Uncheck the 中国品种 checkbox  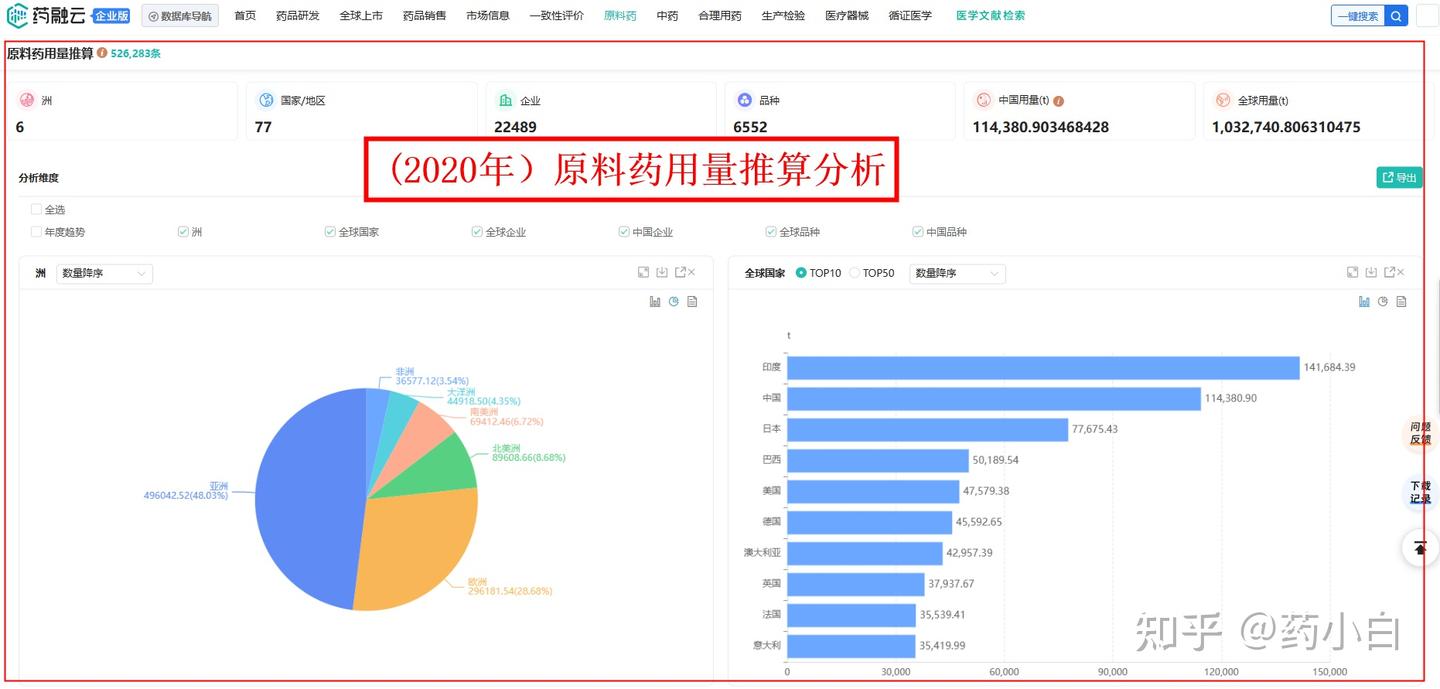918,232
